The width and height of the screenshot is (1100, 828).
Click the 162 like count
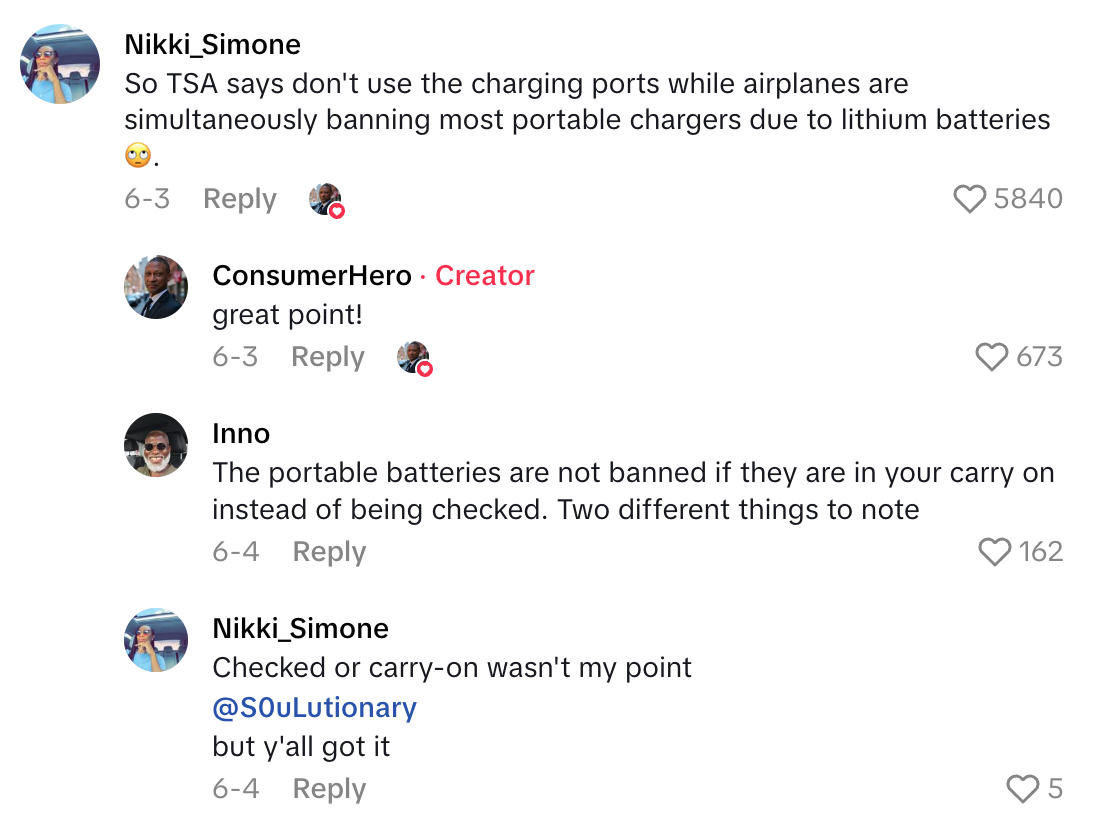coord(1043,550)
